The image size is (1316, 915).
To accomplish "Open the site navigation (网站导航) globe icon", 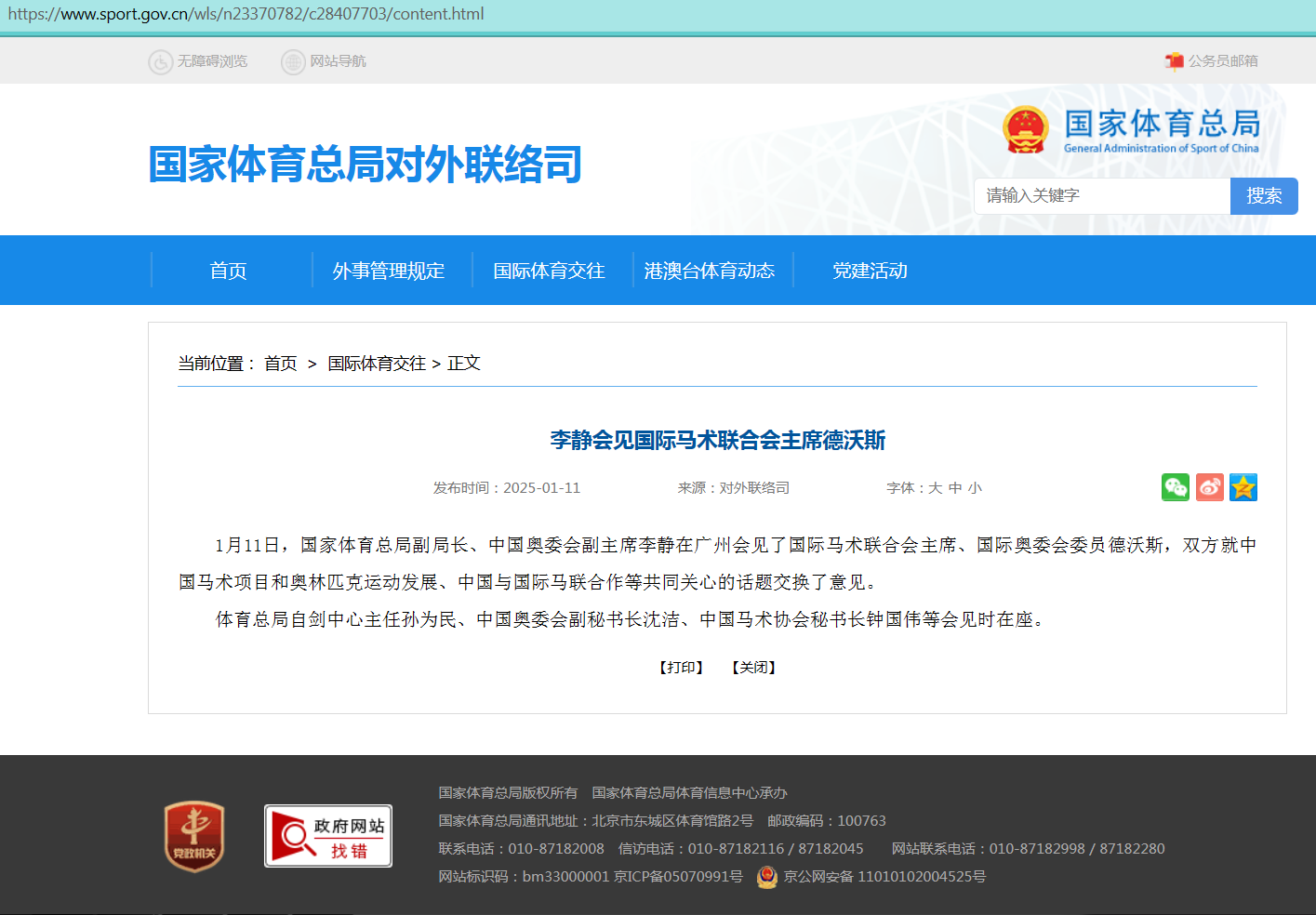I will pyautogui.click(x=293, y=61).
